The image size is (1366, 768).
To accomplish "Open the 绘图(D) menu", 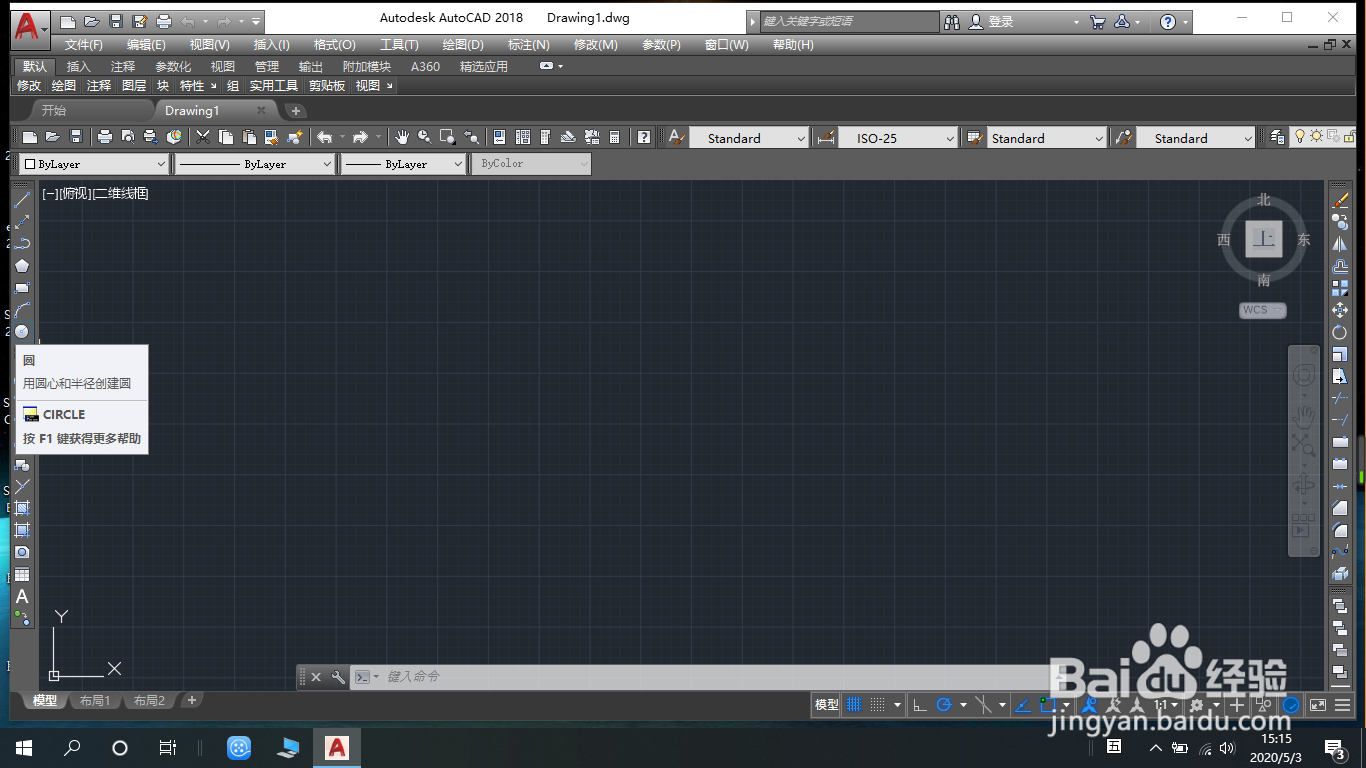I will pos(463,45).
